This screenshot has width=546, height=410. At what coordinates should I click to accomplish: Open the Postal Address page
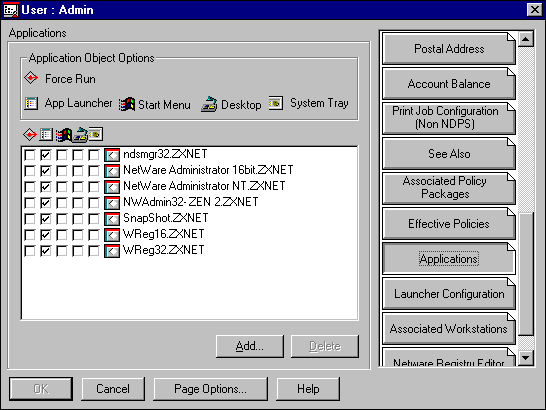[448, 49]
